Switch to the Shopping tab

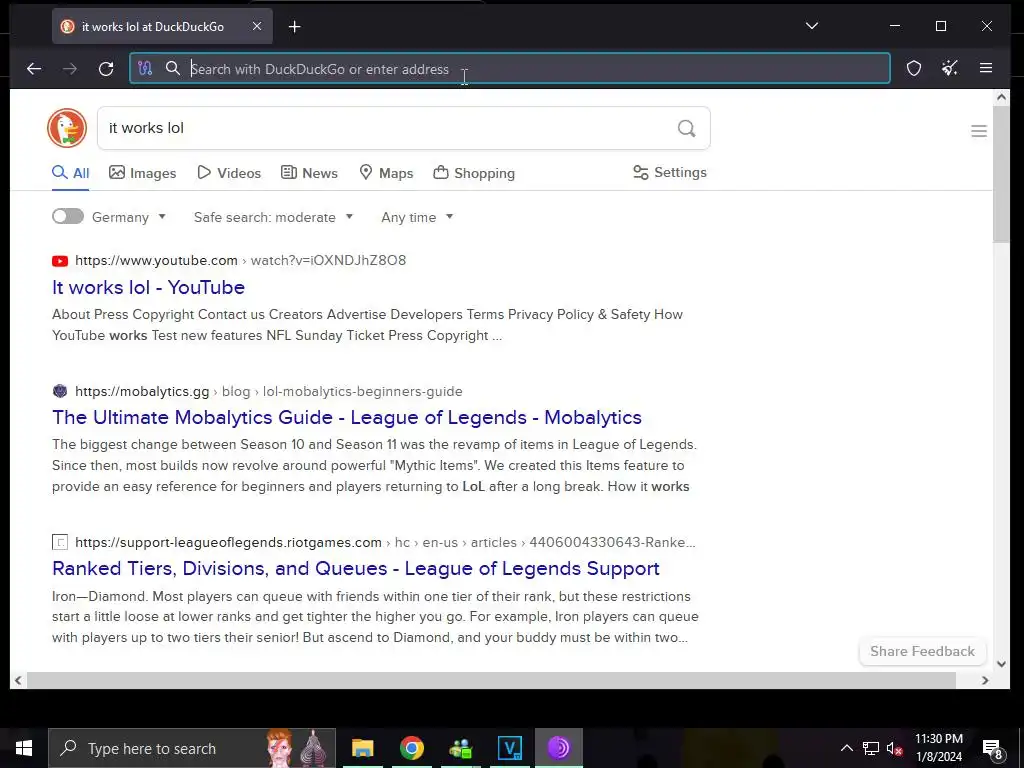click(x=474, y=173)
